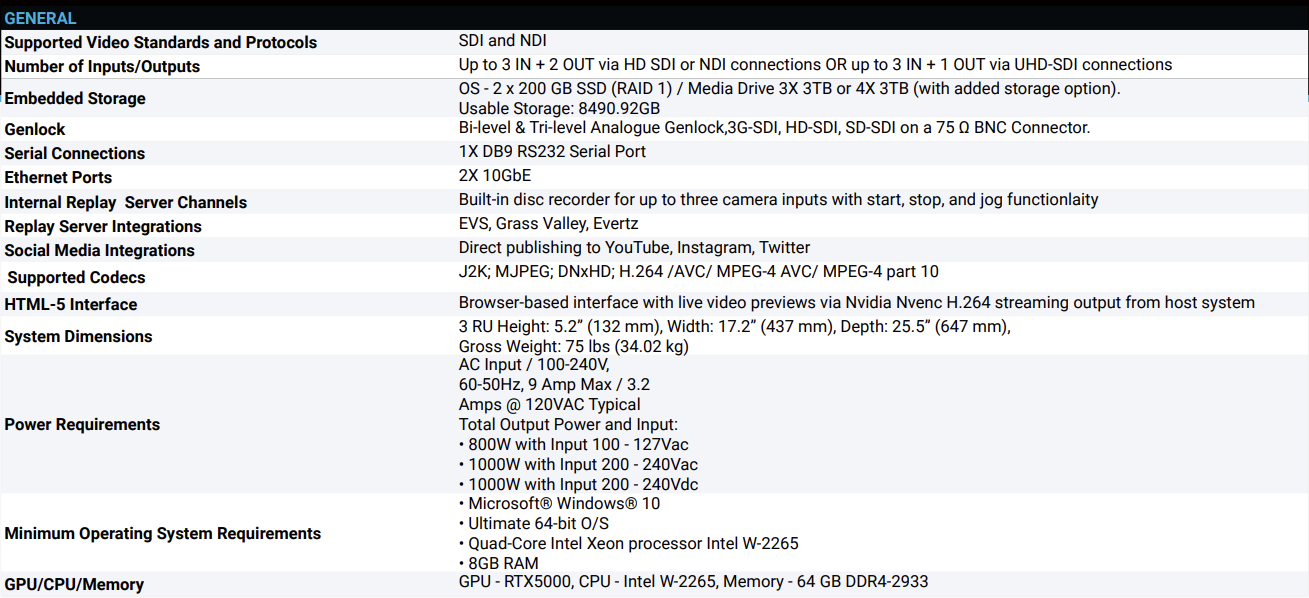1309x598 pixels.
Task: Select the Ethernet Ports label
Action: click(x=65, y=177)
